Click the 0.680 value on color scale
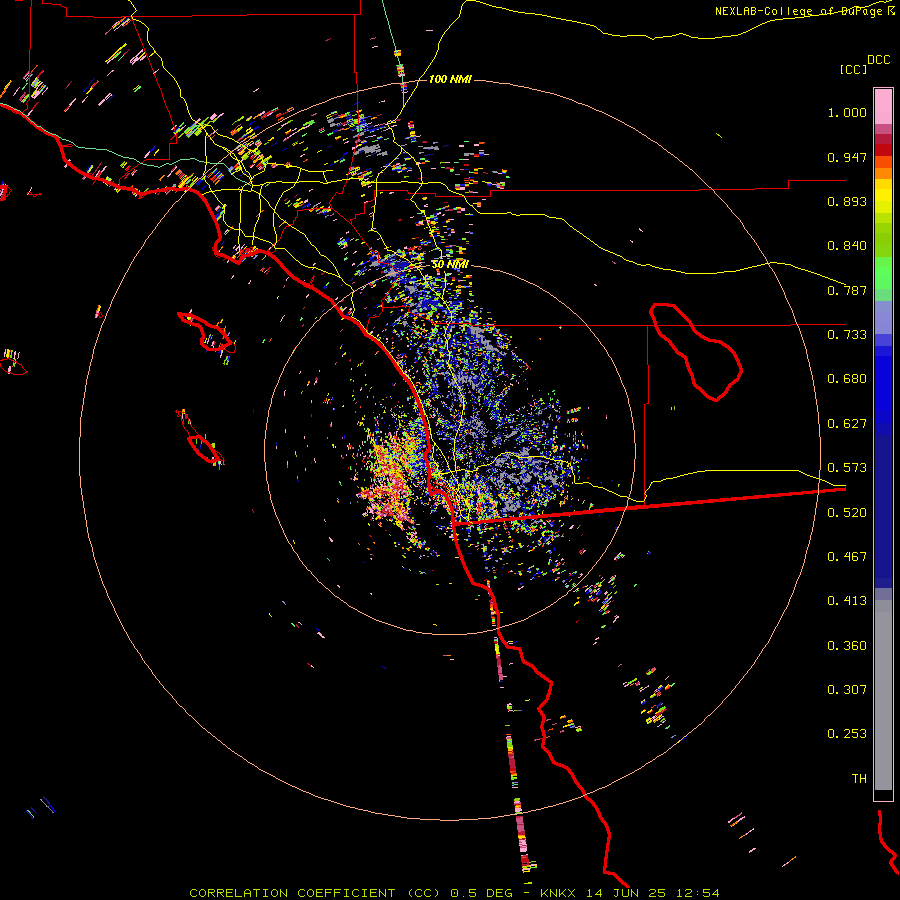This screenshot has height=900, width=900. [847, 379]
